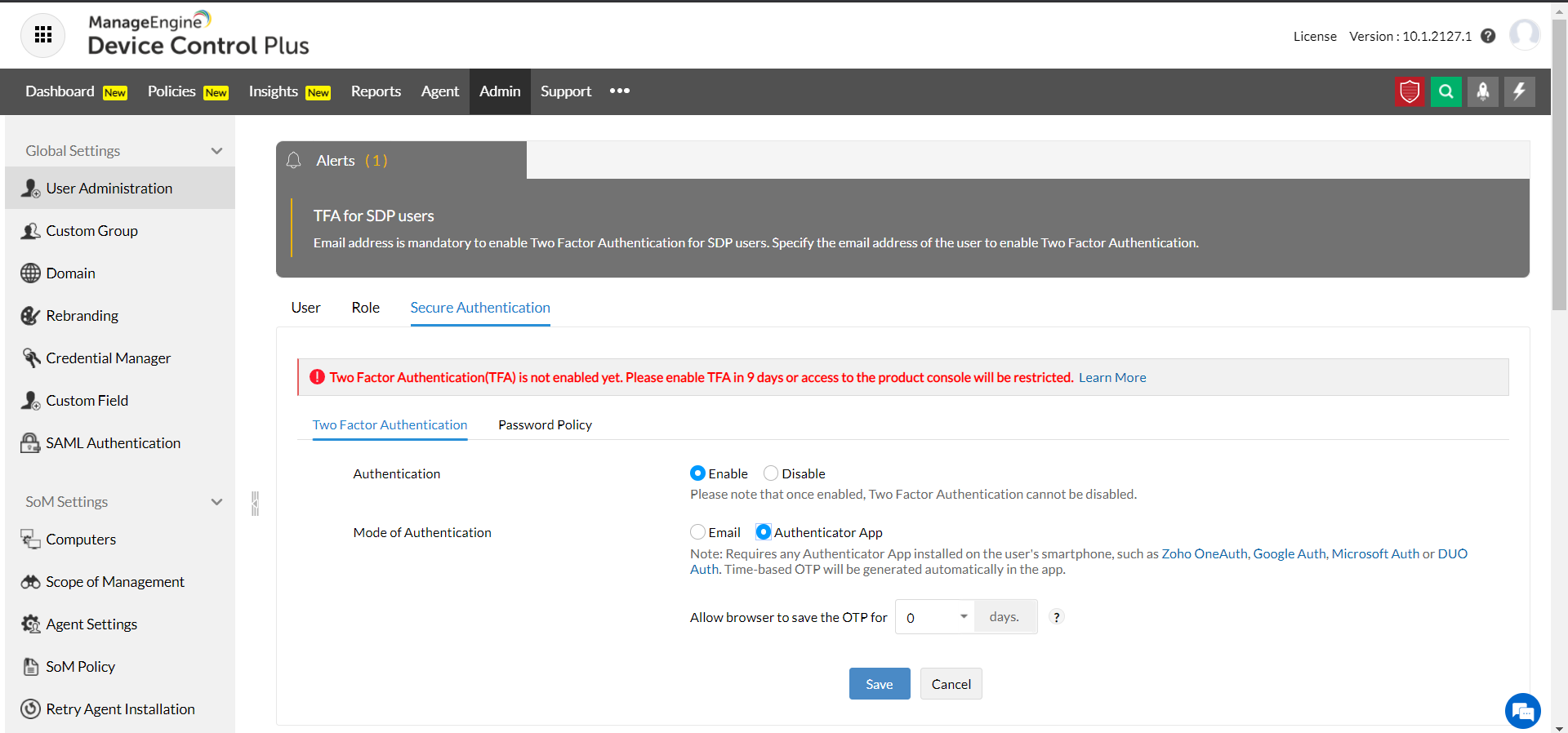
Task: Choose Email as authentication mode
Action: pyautogui.click(x=697, y=532)
